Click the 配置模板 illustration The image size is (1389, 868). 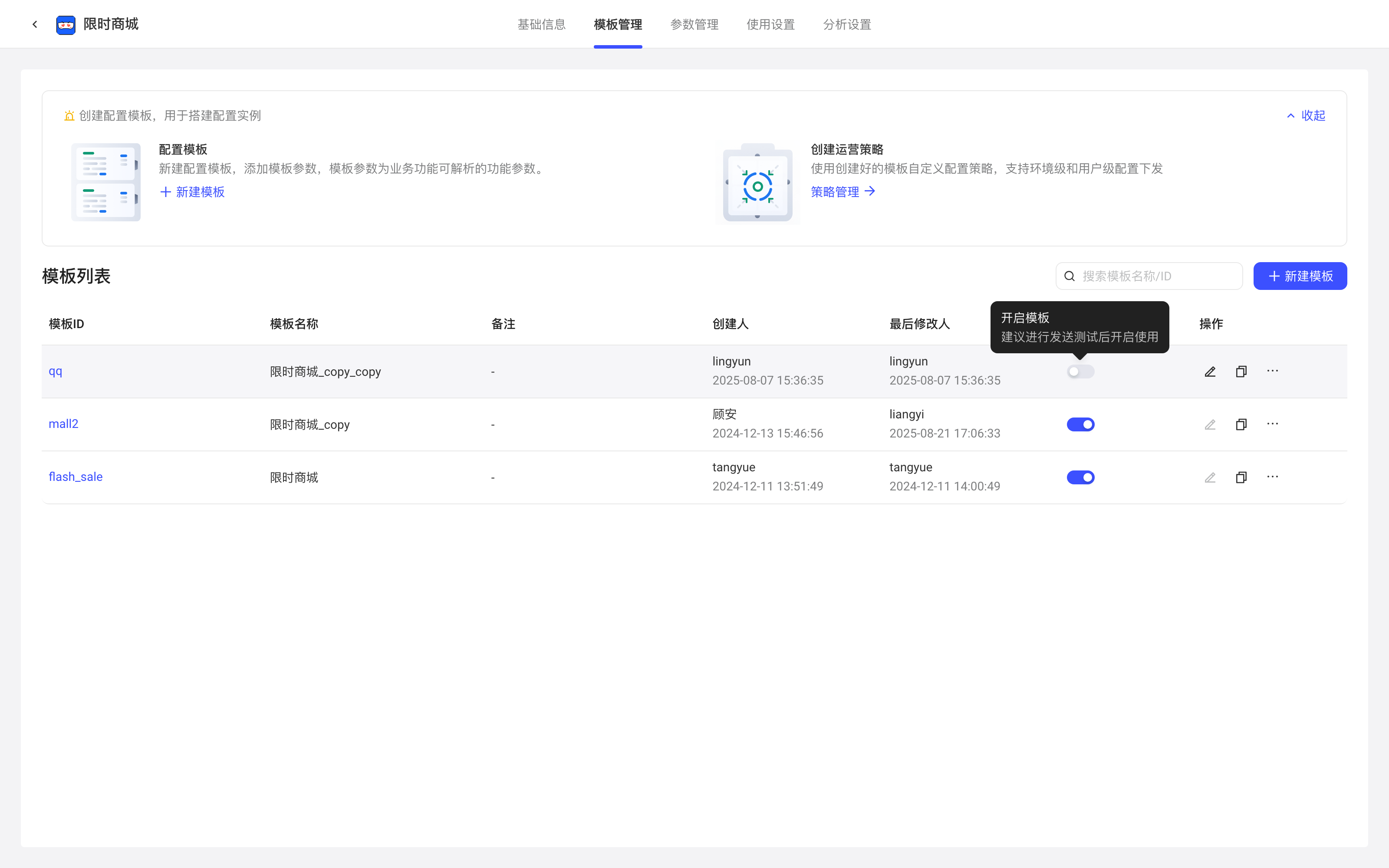click(x=105, y=182)
